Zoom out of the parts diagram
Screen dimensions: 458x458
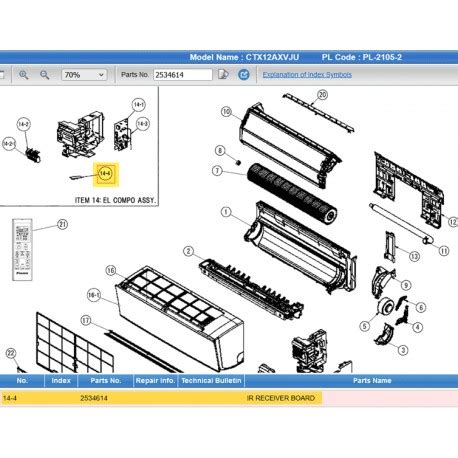44,75
